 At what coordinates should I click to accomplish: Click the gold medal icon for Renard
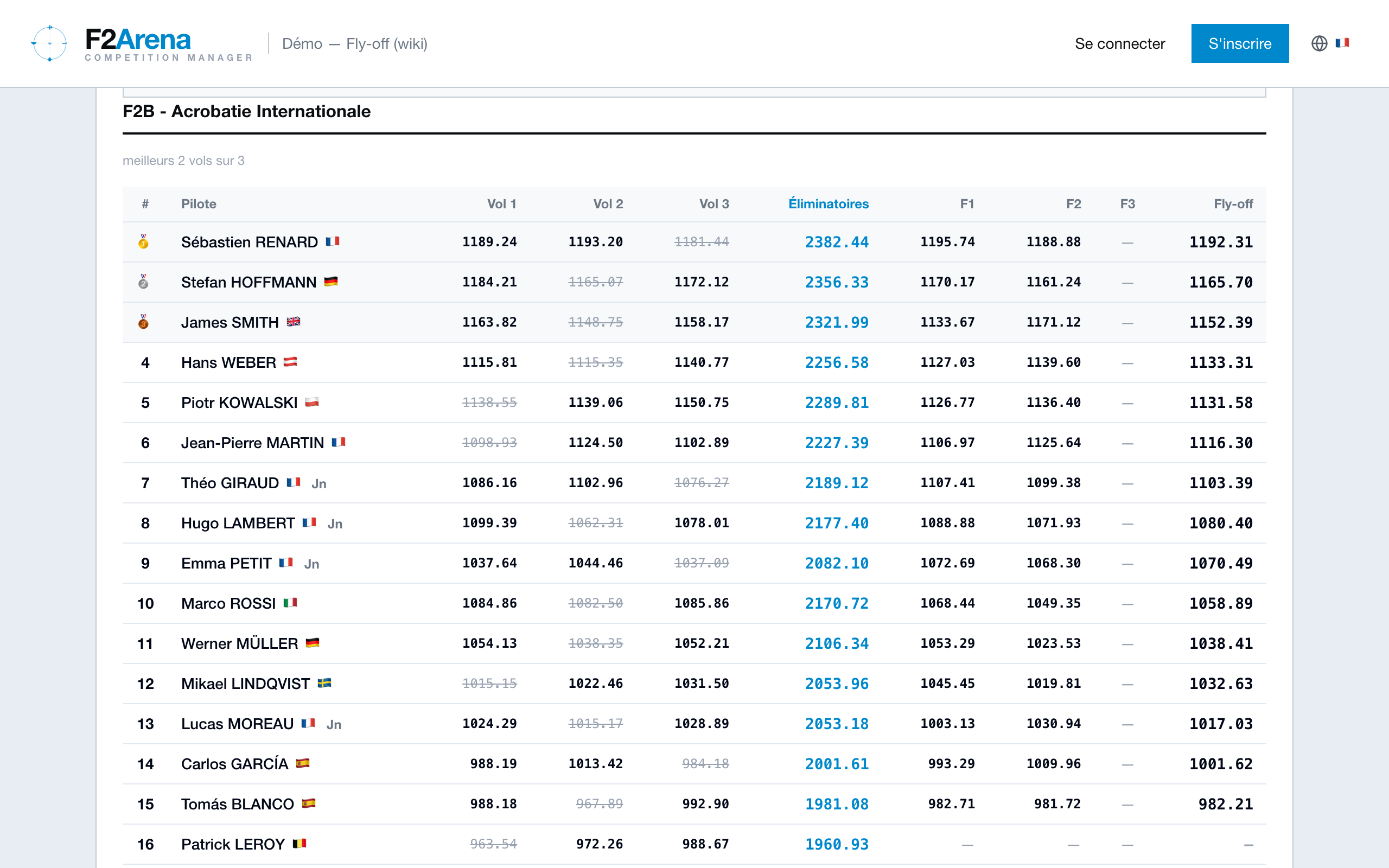[x=143, y=242]
